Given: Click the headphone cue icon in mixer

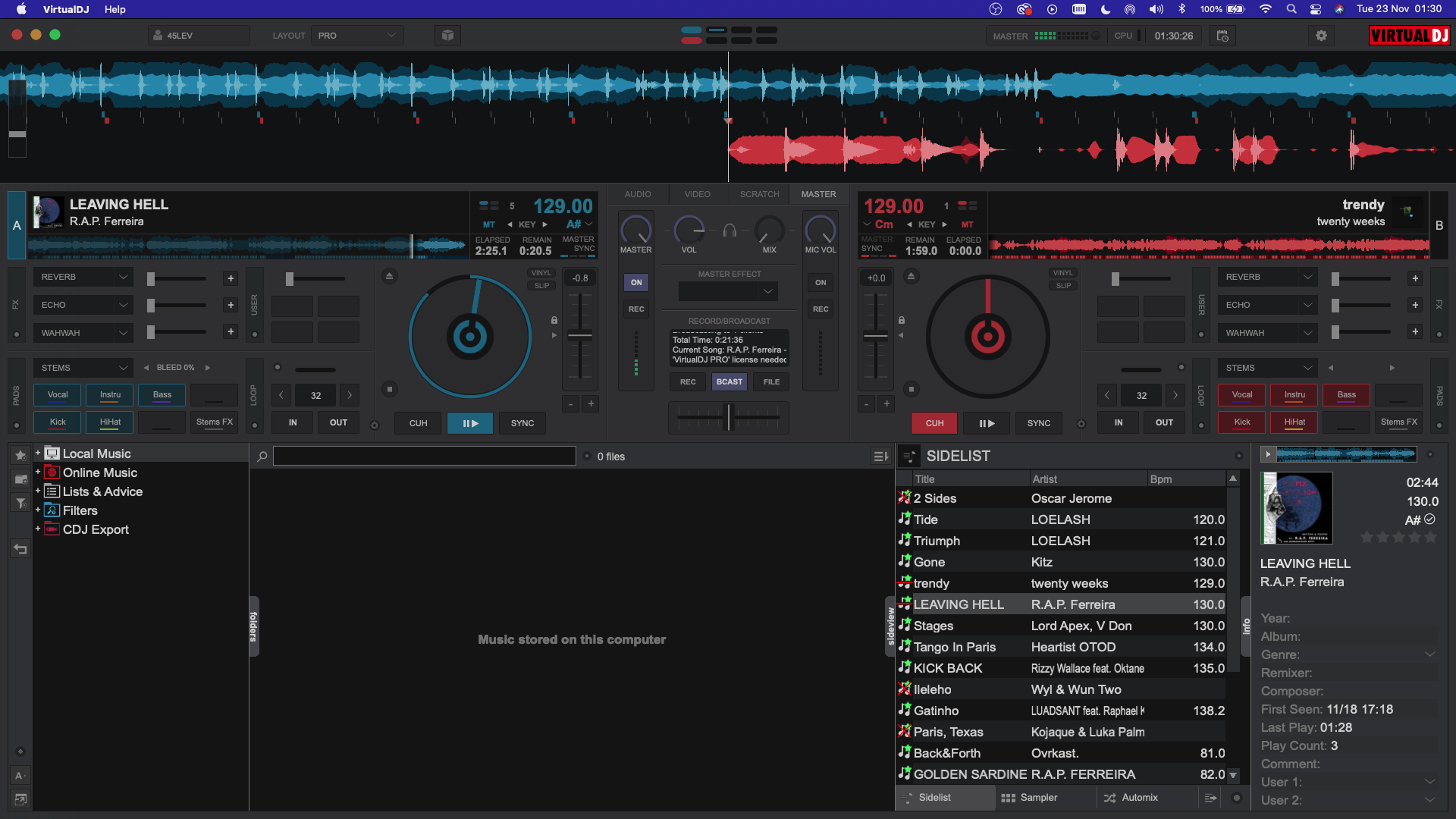Looking at the screenshot, I should [x=730, y=231].
